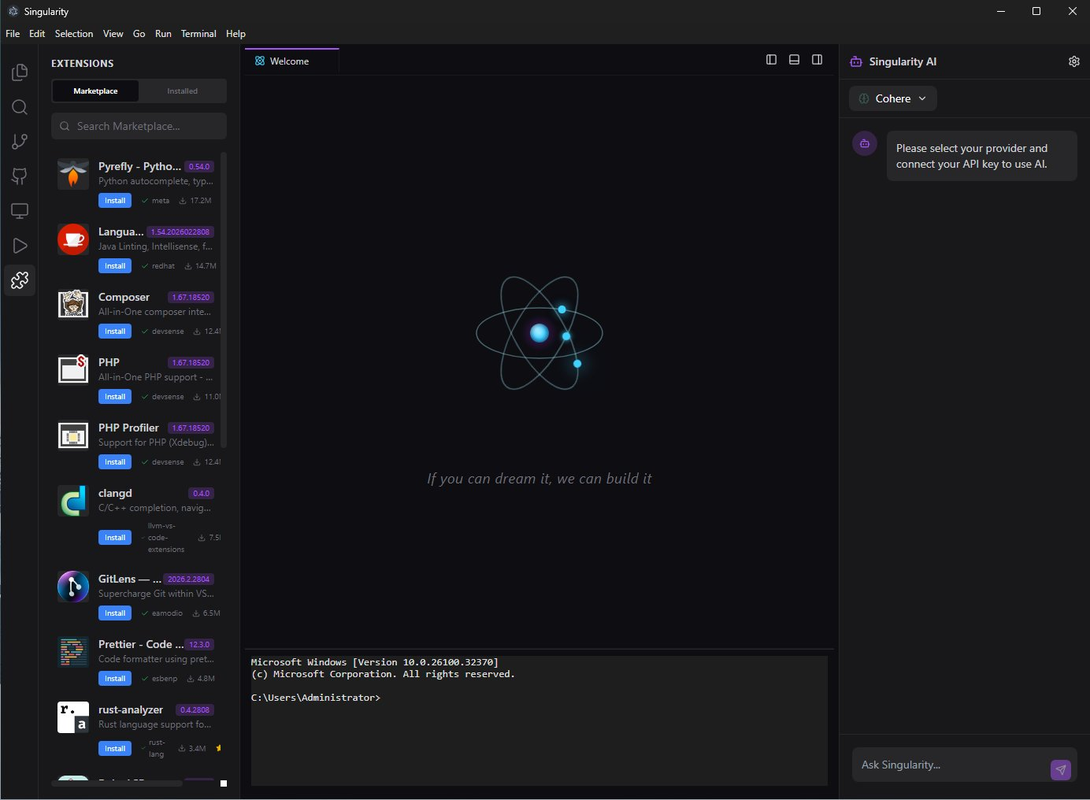Click the Singularity AI robot icon
Image resolution: width=1090 pixels, height=800 pixels.
point(855,61)
